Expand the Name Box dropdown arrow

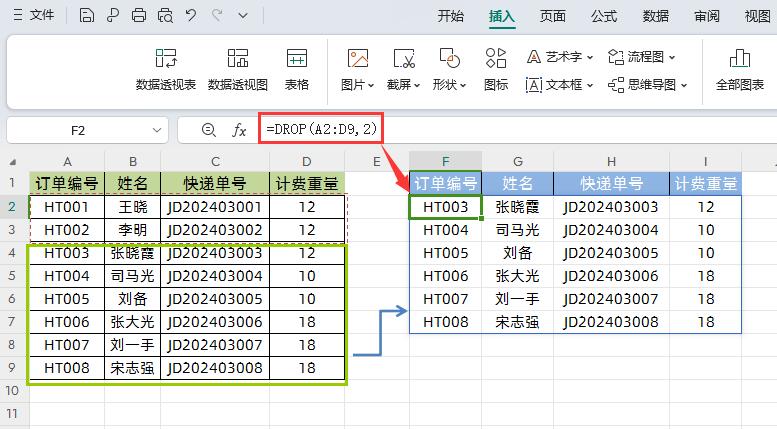tap(156, 130)
